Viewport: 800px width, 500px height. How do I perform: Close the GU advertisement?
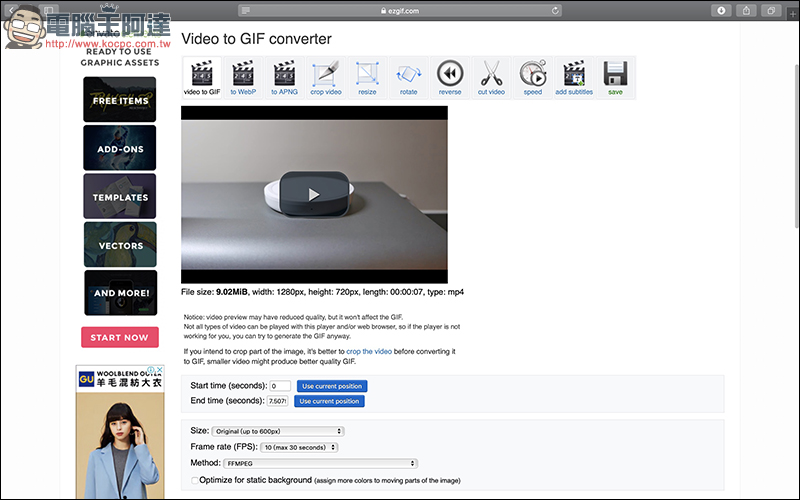point(159,369)
